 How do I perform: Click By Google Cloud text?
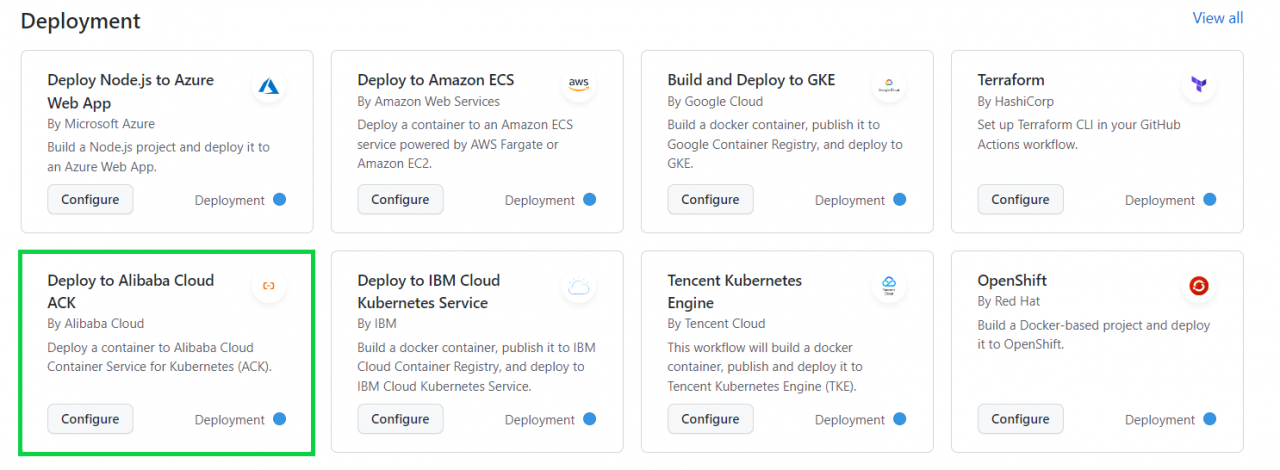click(x=715, y=101)
